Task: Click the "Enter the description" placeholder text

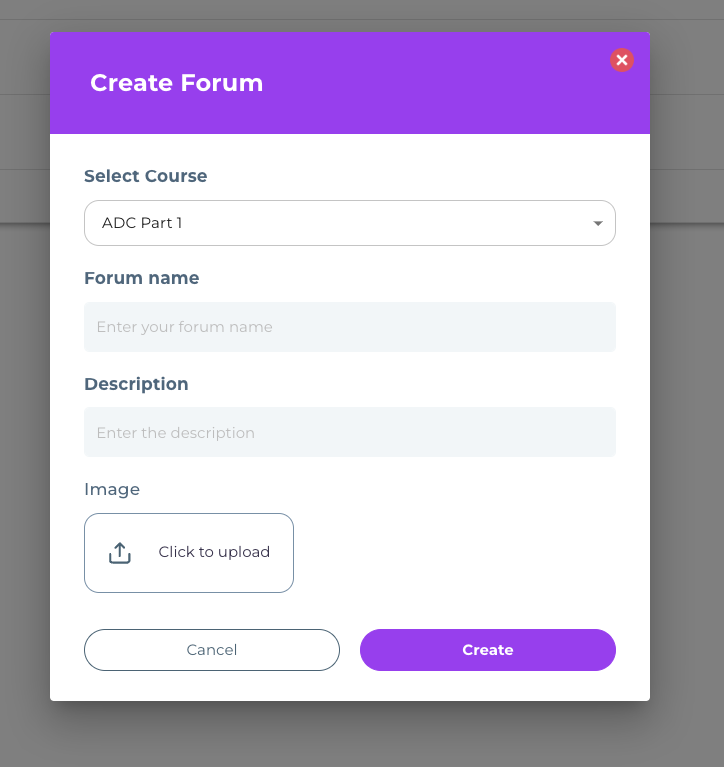Action: pos(175,433)
